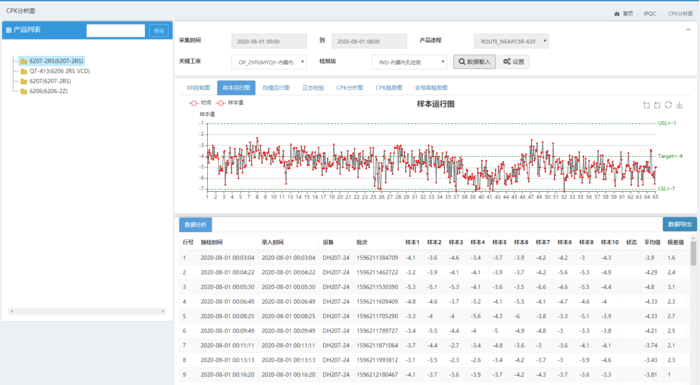Go to the CPK趋势图 tab
Viewport: 700px width, 385px height.
389,88
